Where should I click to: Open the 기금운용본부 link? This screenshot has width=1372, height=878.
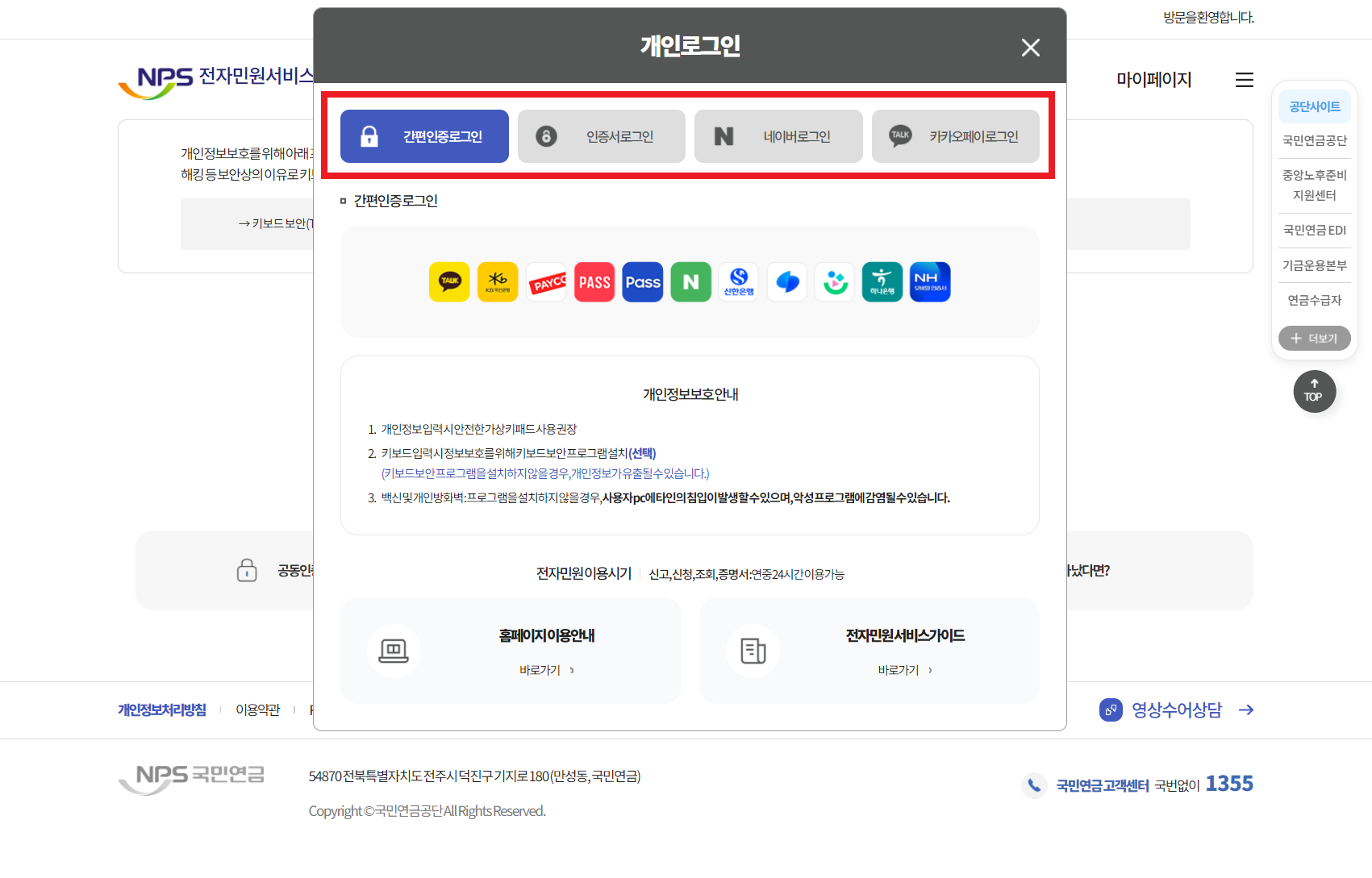[1315, 265]
